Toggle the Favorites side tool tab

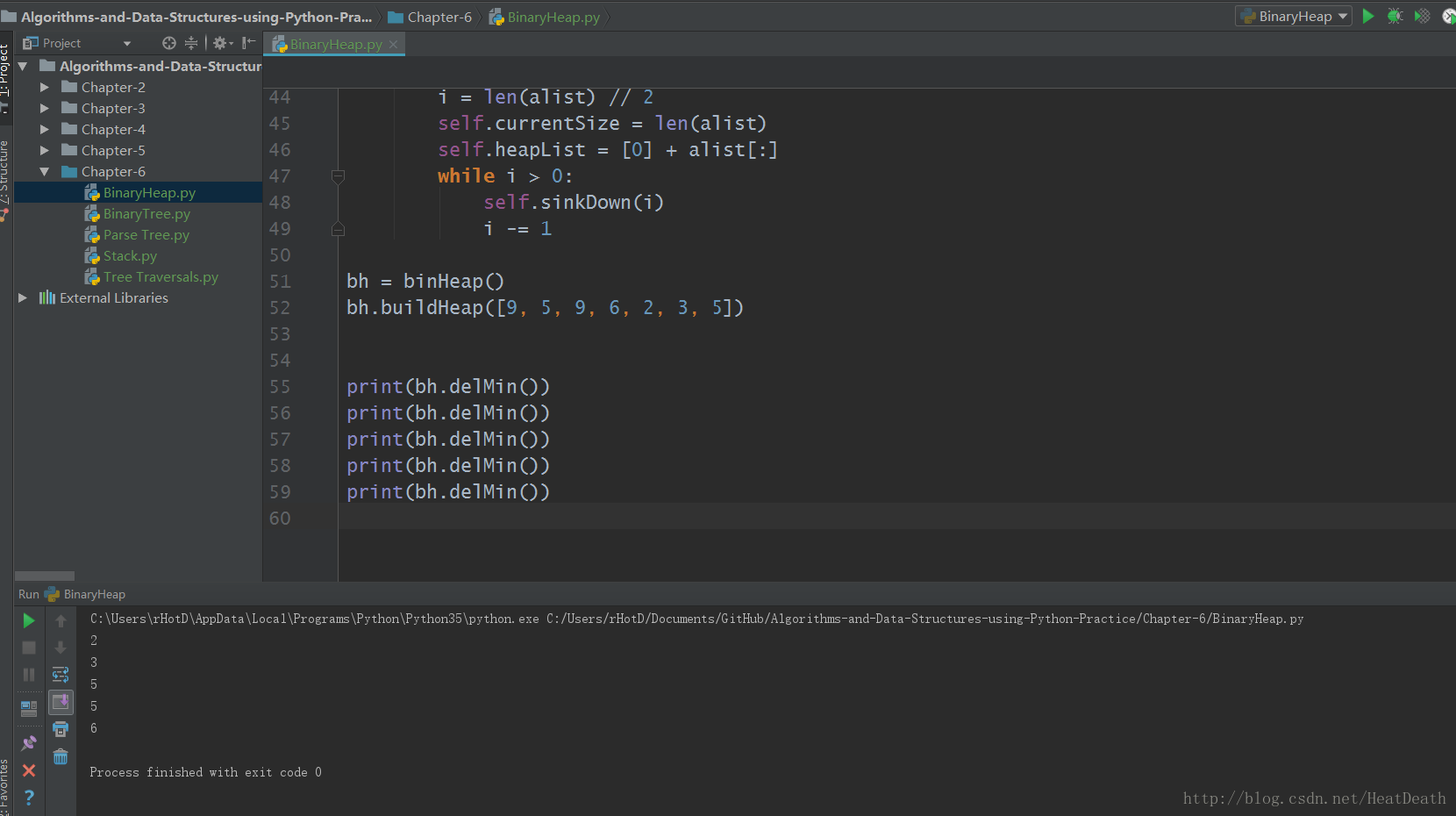pyautogui.click(x=5, y=786)
